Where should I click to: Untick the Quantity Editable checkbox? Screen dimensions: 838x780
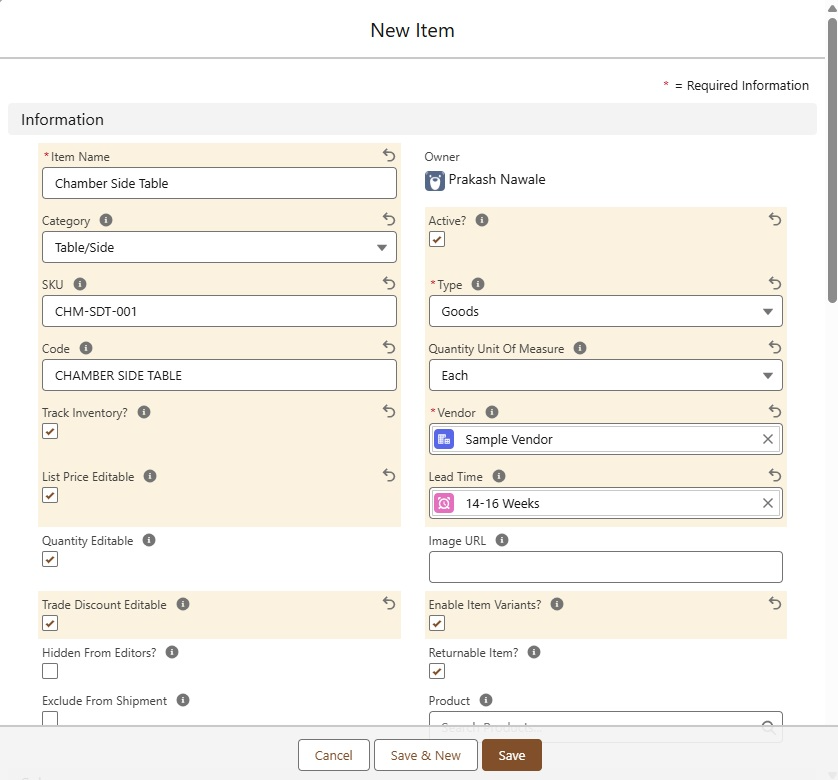click(x=50, y=559)
